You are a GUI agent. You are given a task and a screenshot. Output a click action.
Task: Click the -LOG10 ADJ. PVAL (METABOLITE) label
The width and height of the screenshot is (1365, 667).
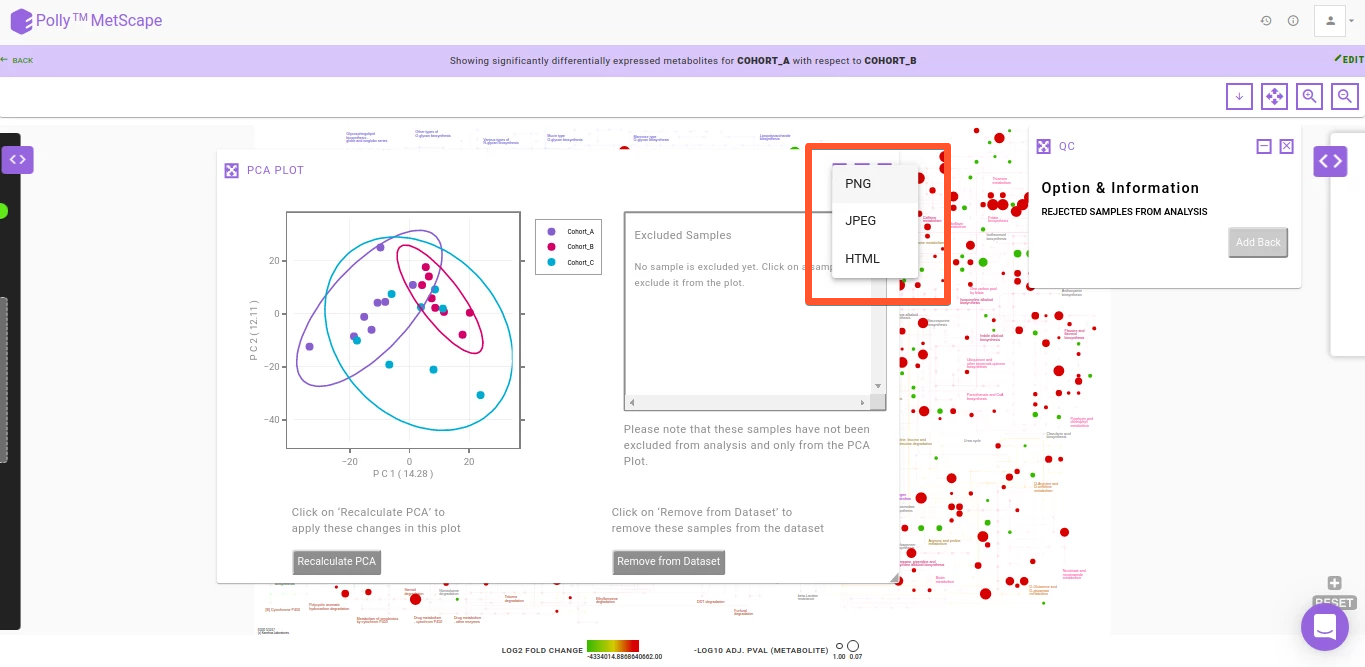pyautogui.click(x=760, y=651)
